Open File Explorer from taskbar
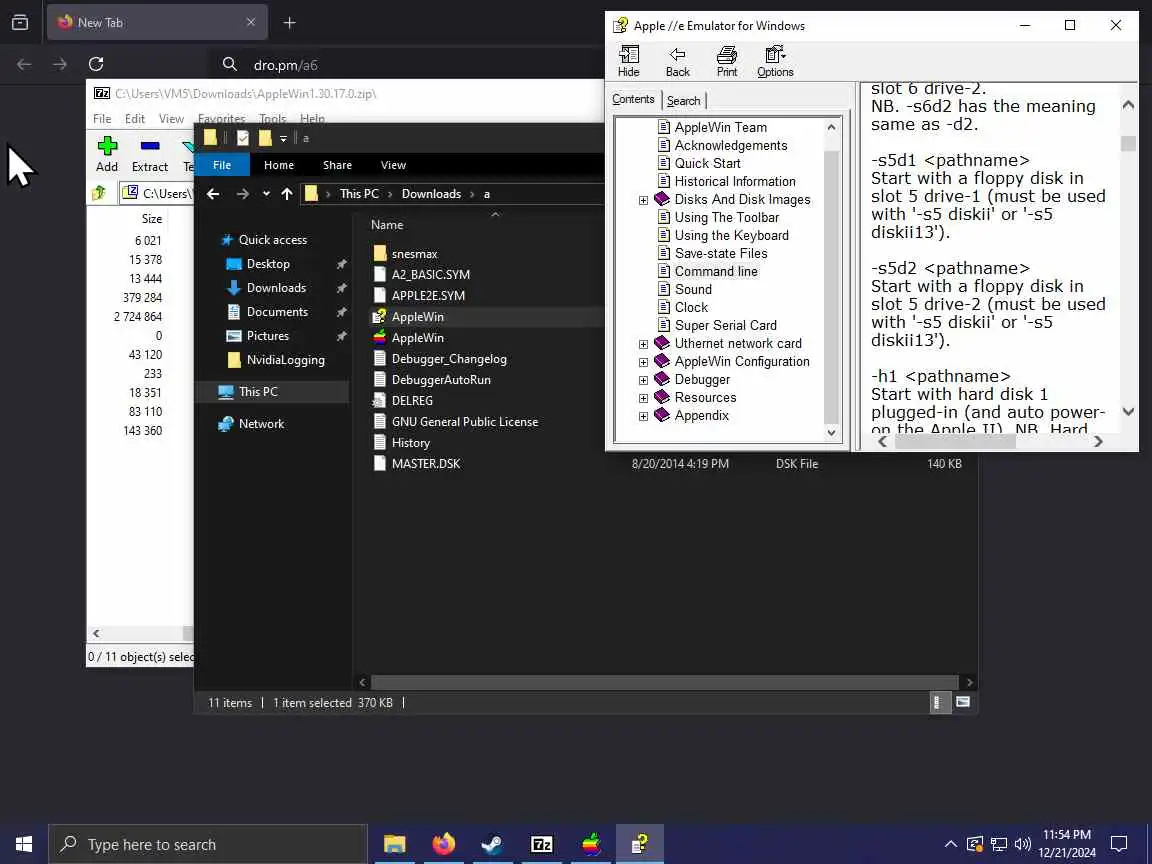 [395, 844]
